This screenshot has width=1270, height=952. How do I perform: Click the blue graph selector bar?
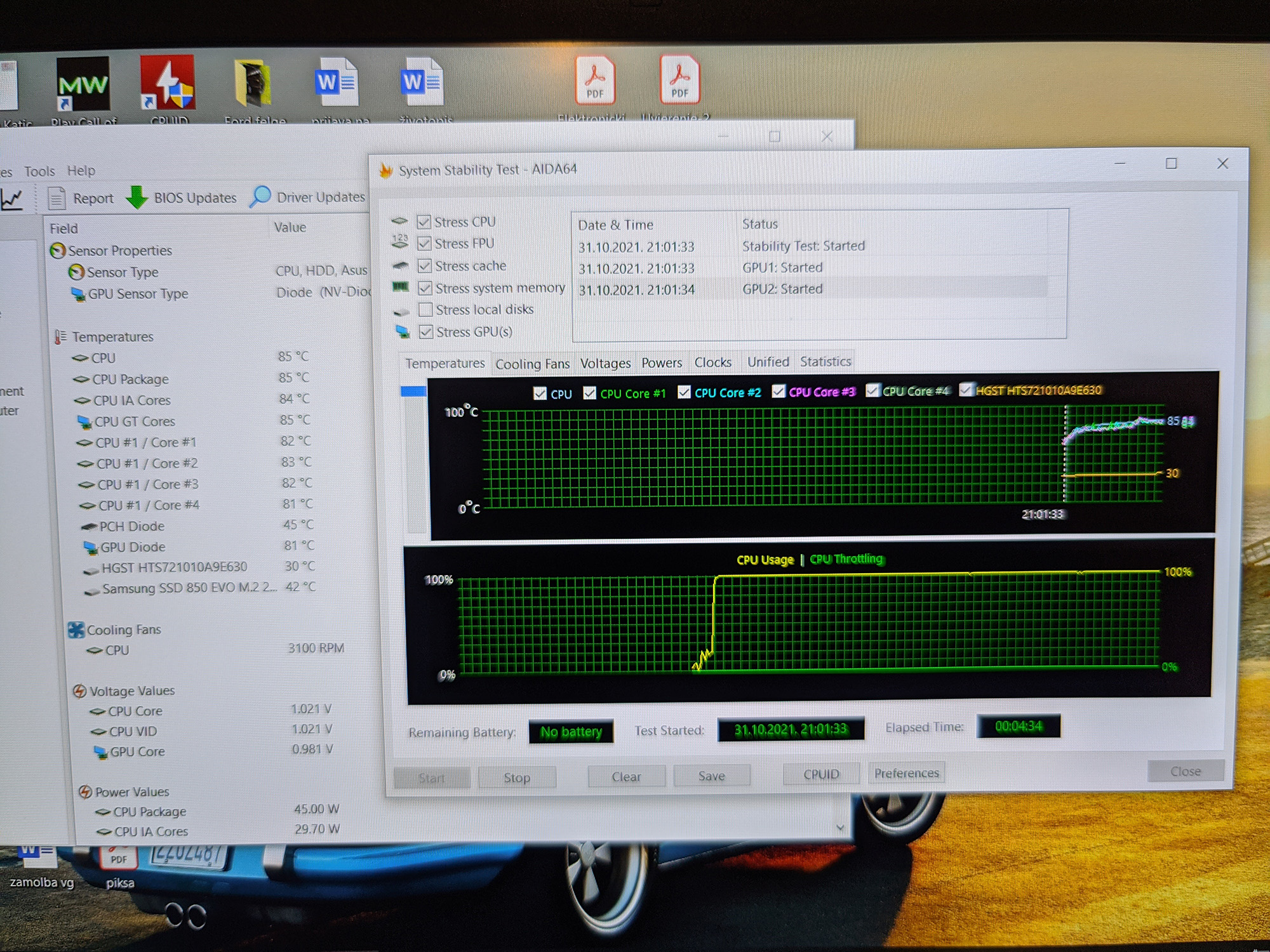point(413,392)
